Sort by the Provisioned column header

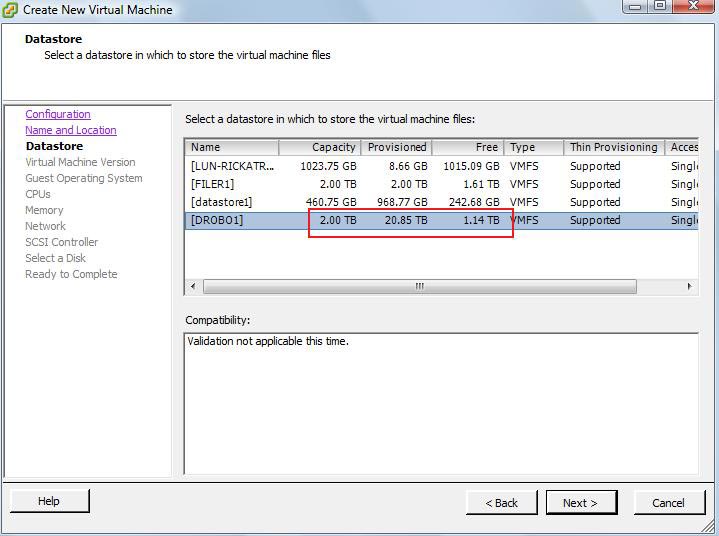pos(396,147)
